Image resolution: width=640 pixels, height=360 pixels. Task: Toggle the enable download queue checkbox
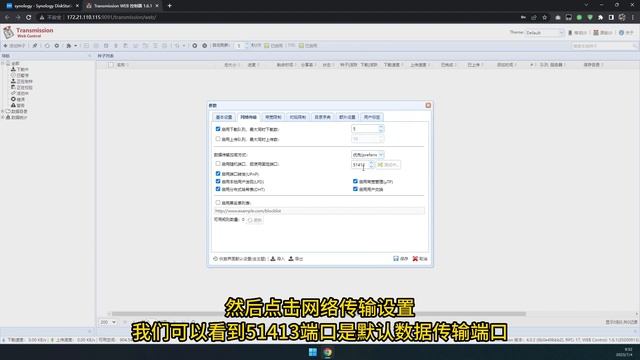[218, 129]
